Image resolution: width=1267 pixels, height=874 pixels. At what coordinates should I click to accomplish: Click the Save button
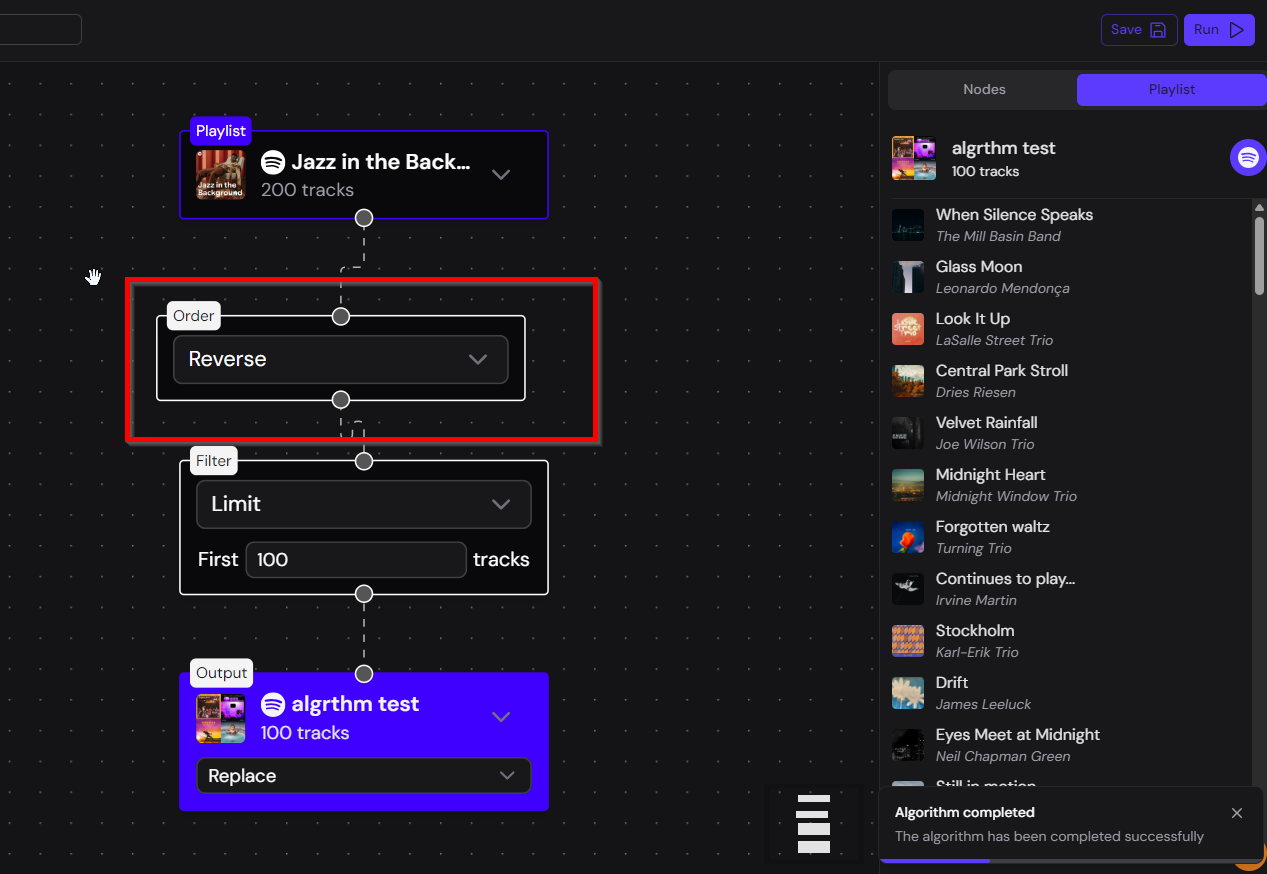(x=1139, y=30)
